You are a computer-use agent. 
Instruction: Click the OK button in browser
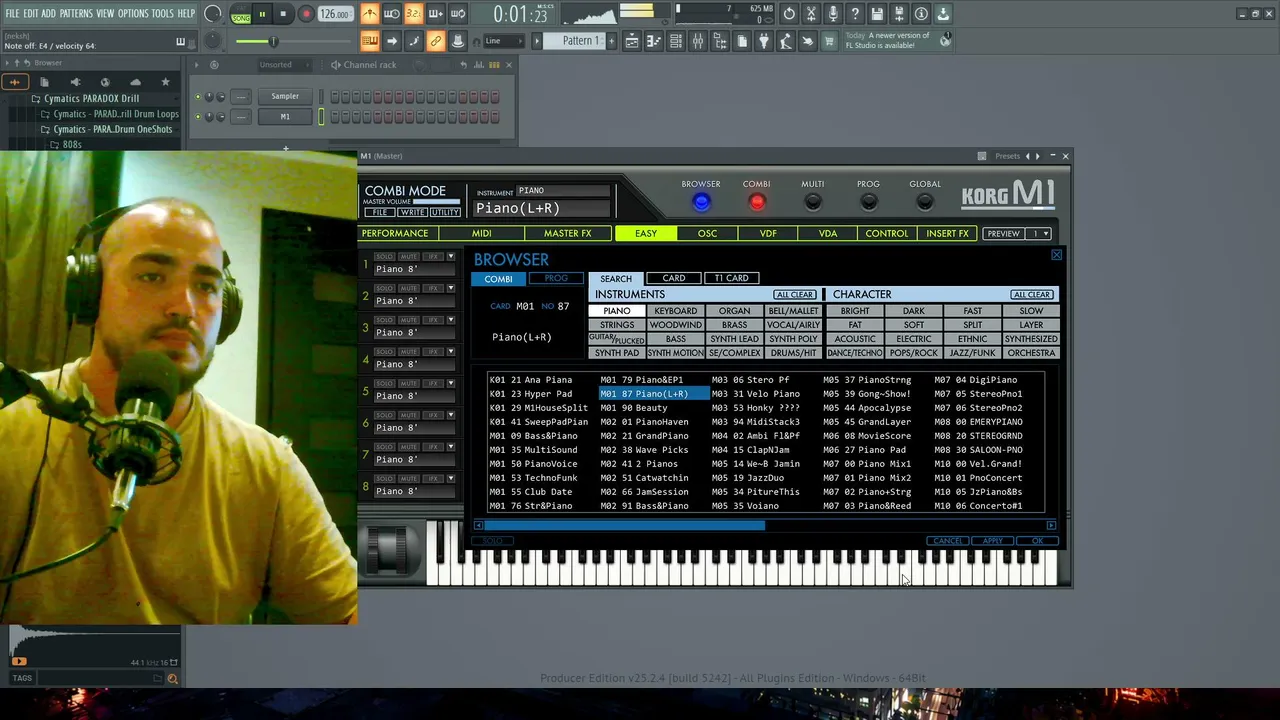[1037, 541]
